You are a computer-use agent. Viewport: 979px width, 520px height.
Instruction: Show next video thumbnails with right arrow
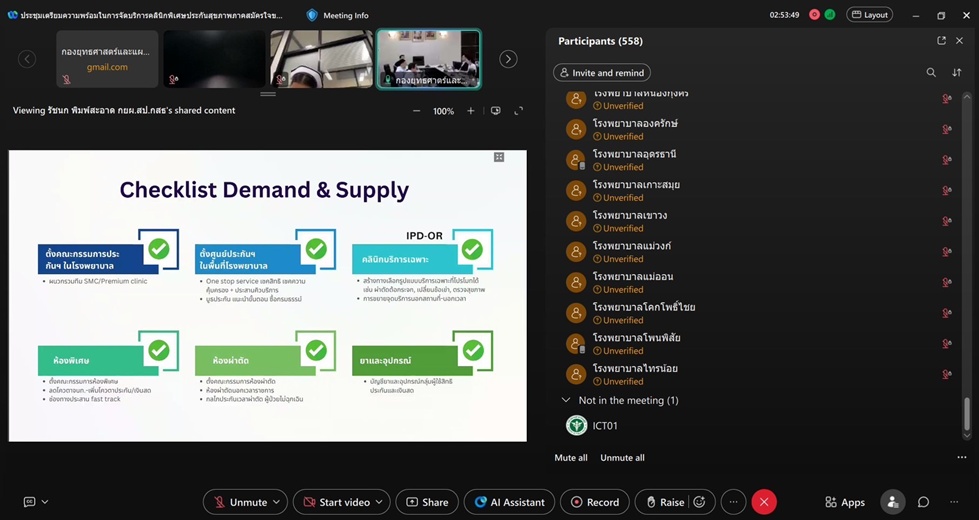click(508, 59)
